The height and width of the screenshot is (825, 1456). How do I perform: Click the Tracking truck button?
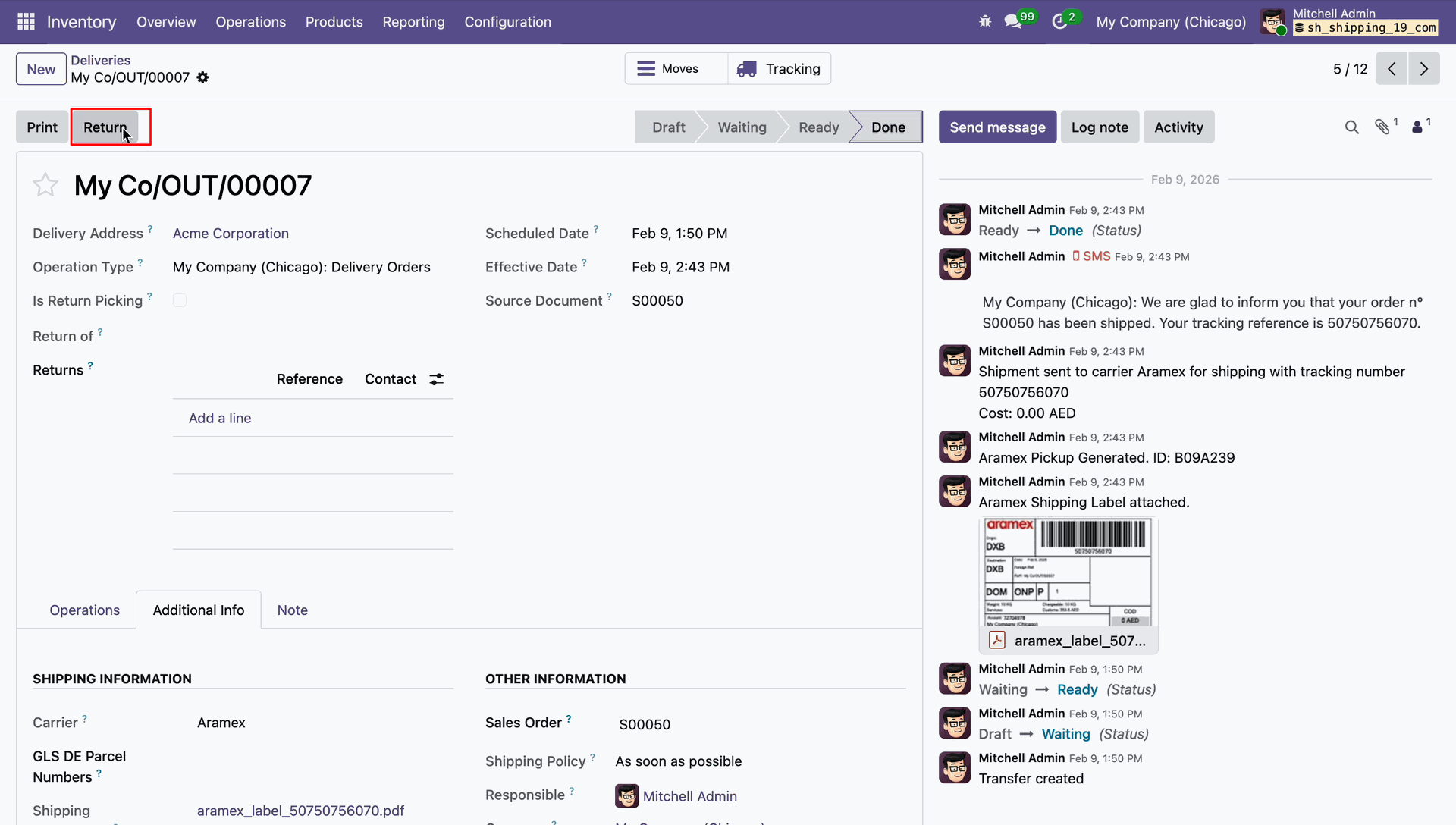coord(779,69)
